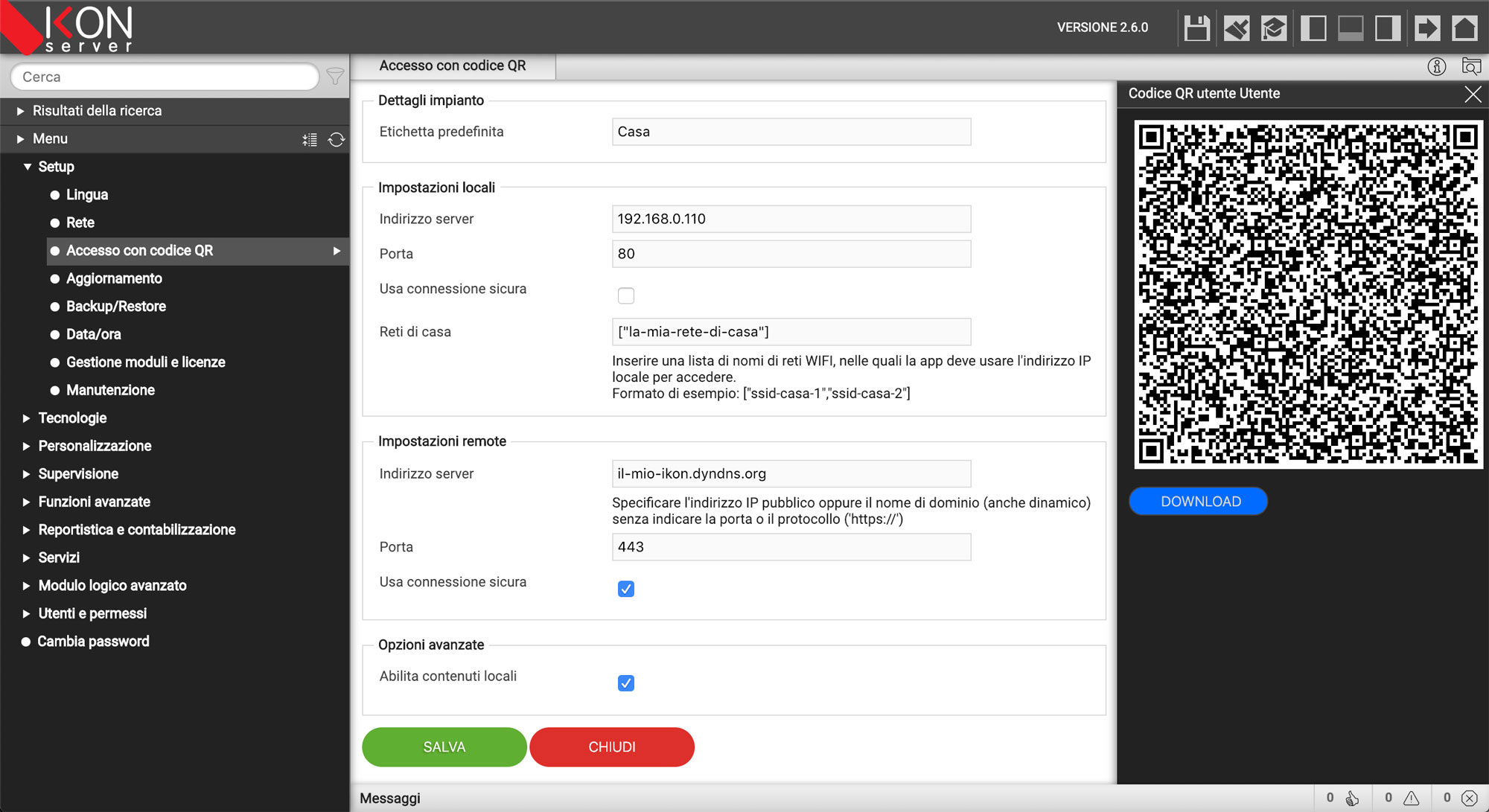Viewport: 1489px width, 812px height.
Task: Toggle remote Usa connessione sicura checkbox
Action: click(626, 589)
